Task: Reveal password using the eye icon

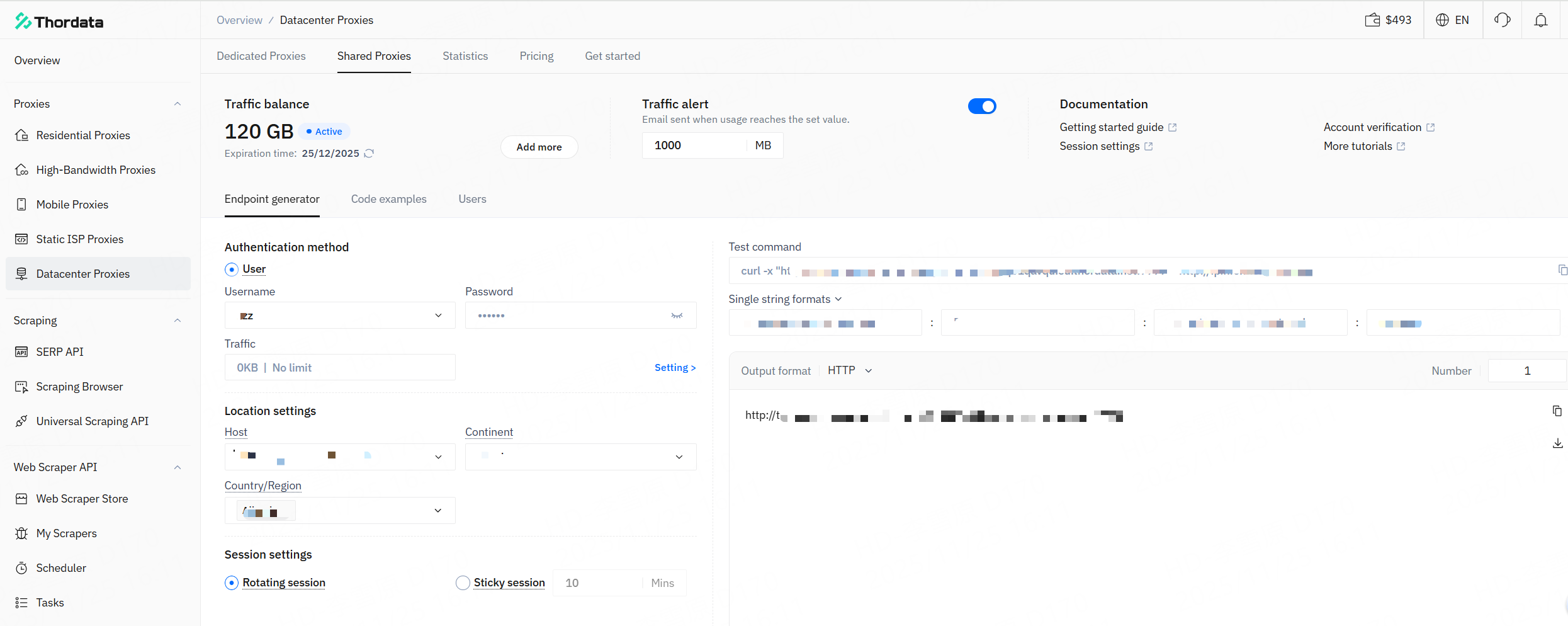Action: coord(677,316)
